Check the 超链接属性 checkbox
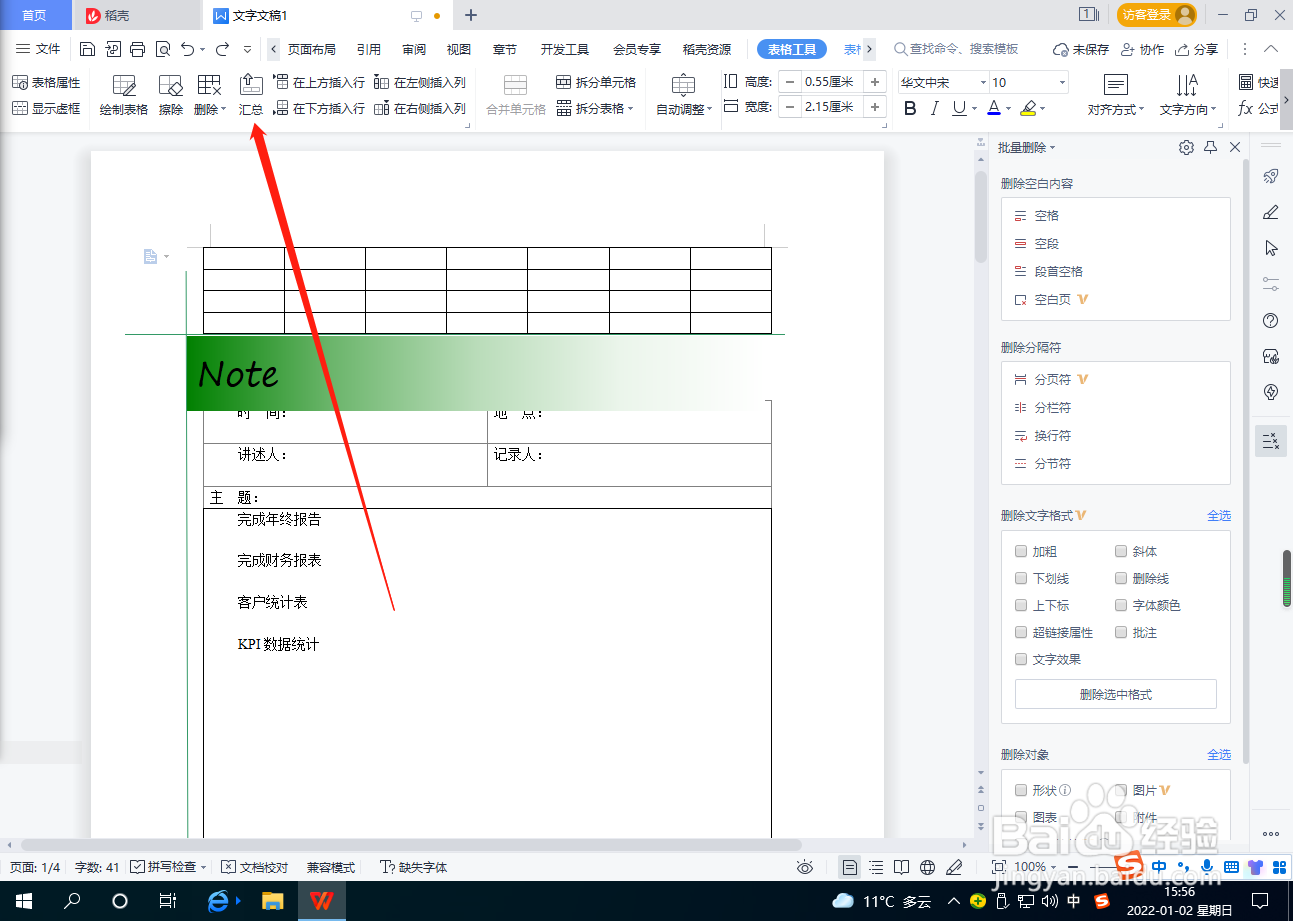This screenshot has height=921, width=1293. coord(1020,632)
